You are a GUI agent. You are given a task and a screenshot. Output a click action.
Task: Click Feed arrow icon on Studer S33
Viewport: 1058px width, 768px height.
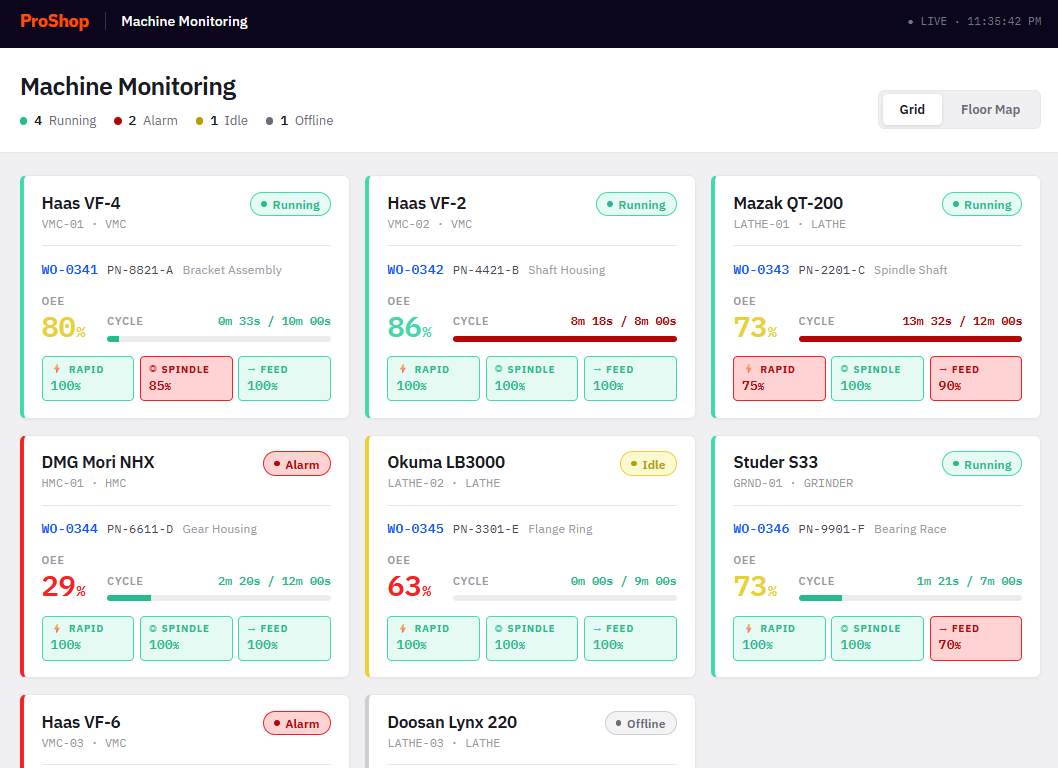(x=943, y=628)
